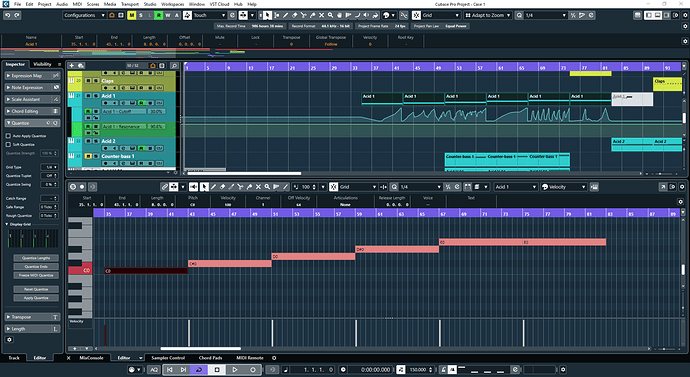Screen dimensions: 690x377
Task: Click Go to Left Locator transport button
Action: pyautogui.click(x=170, y=370)
